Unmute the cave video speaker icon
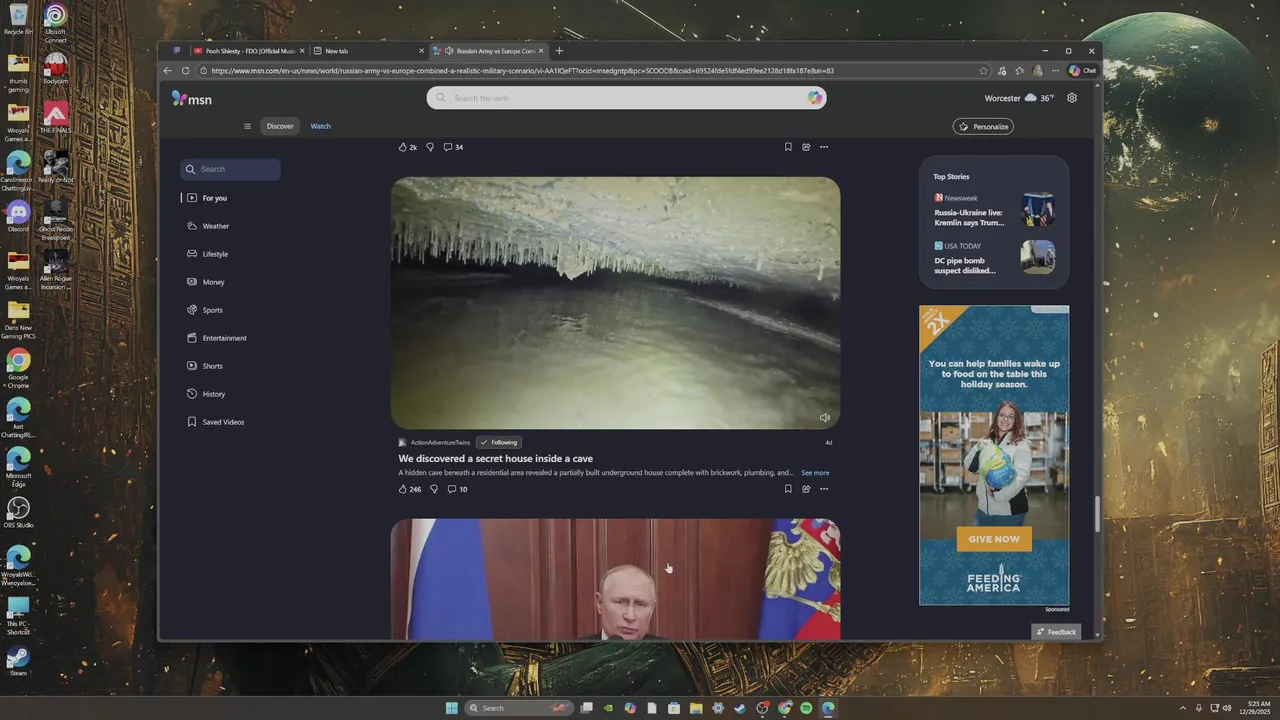Image resolution: width=1280 pixels, height=720 pixels. [824, 418]
